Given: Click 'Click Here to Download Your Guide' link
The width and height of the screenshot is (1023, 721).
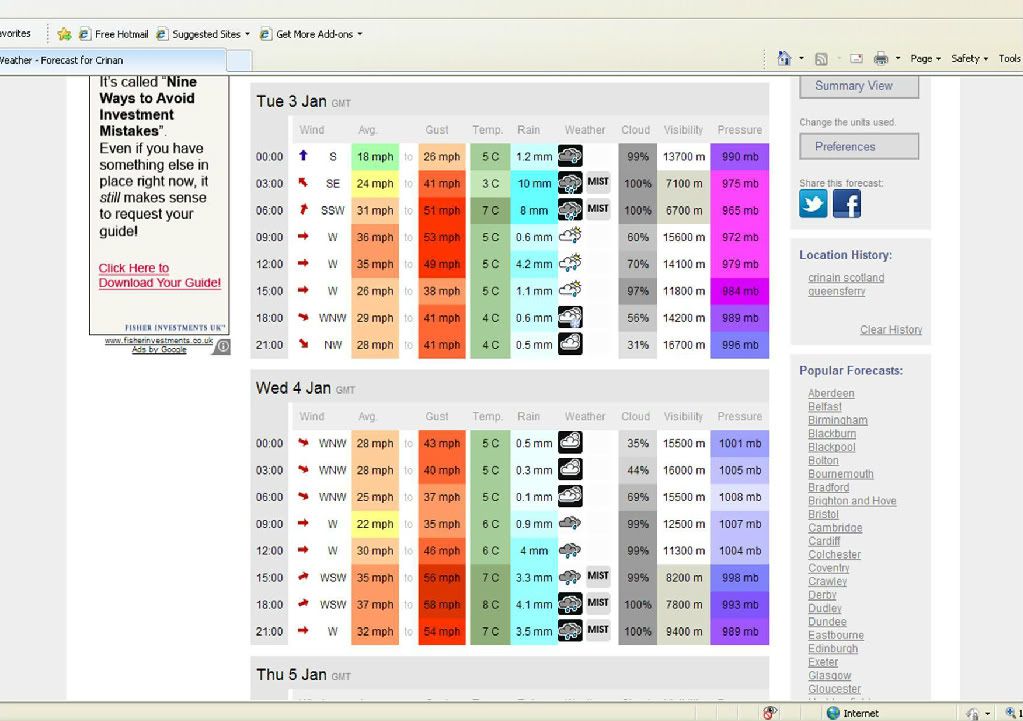Looking at the screenshot, I should click(159, 275).
